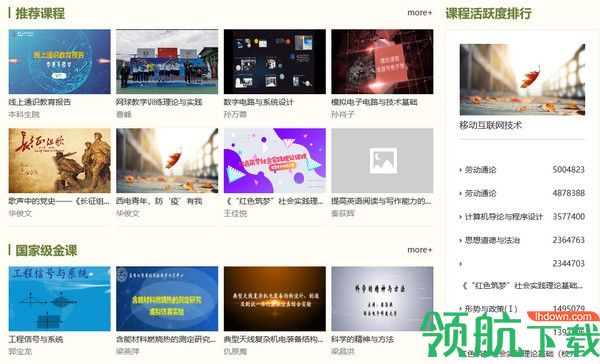
Task: Click author name 孙万蓉
Action: coord(235,114)
